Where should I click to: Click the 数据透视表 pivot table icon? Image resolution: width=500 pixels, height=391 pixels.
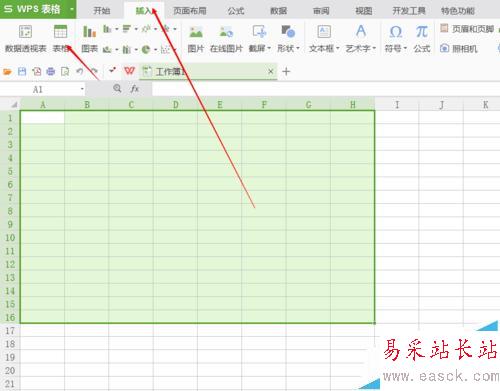[25, 32]
